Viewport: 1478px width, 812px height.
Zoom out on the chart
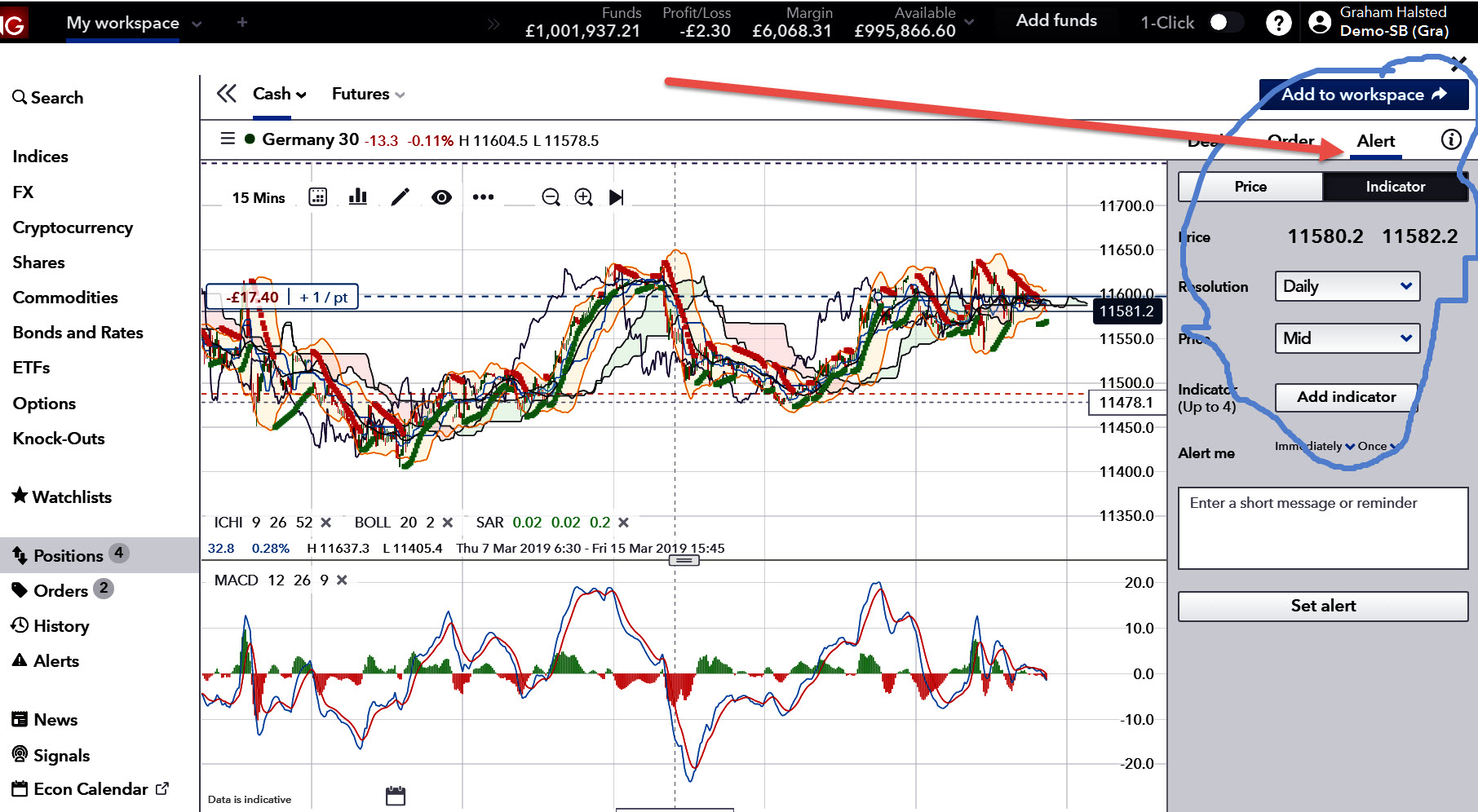click(551, 197)
